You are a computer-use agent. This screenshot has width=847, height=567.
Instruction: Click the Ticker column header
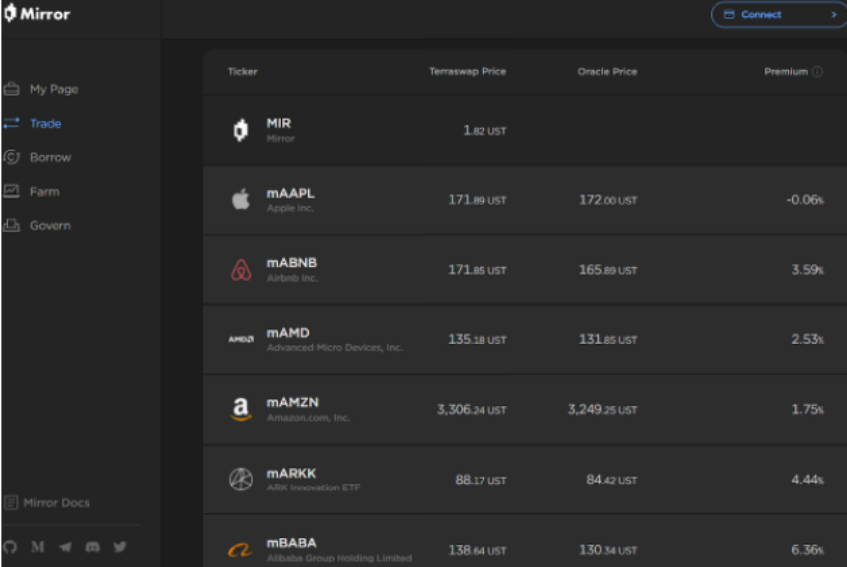(x=243, y=72)
